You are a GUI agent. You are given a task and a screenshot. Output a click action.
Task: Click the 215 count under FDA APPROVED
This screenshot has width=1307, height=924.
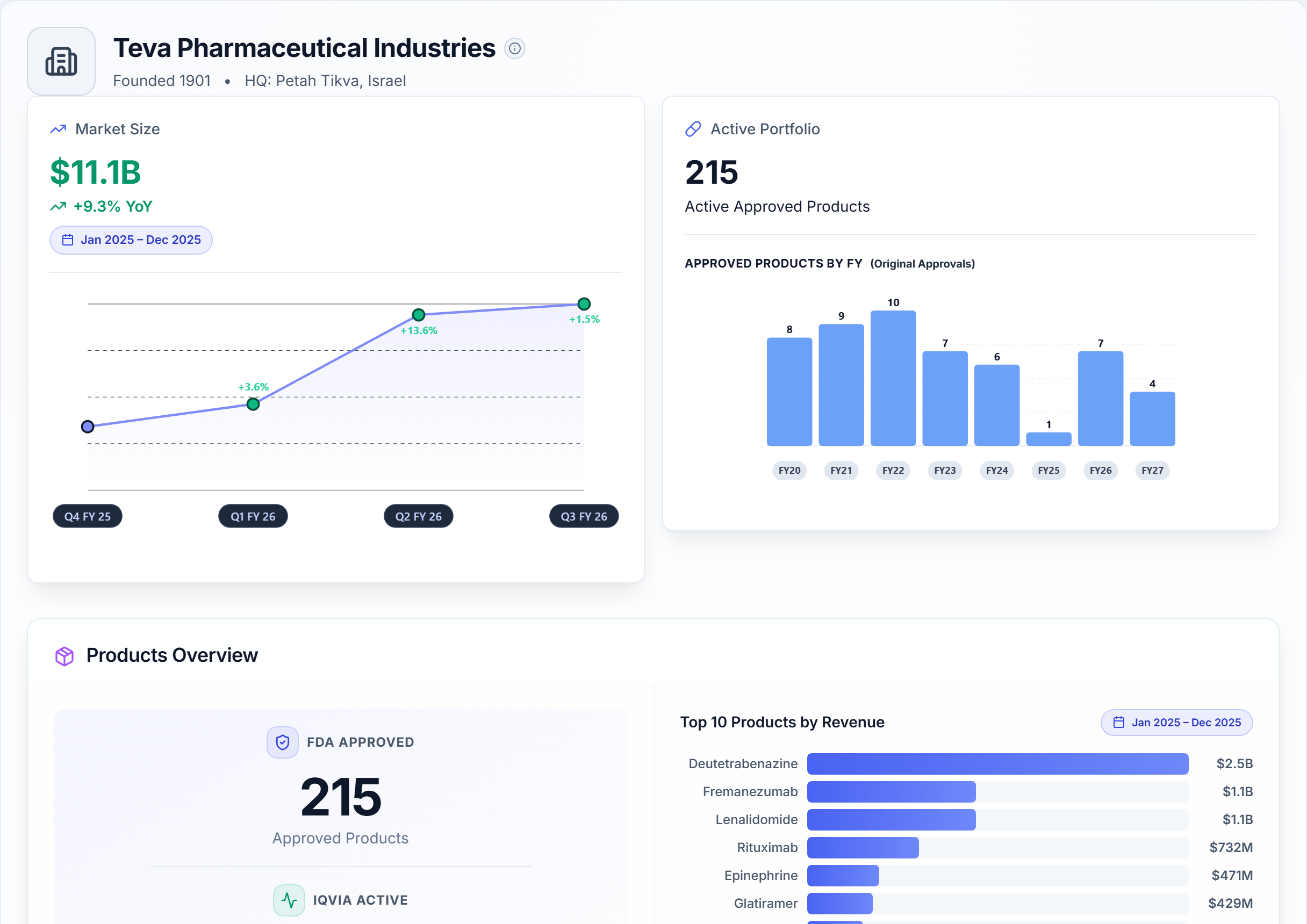point(340,797)
